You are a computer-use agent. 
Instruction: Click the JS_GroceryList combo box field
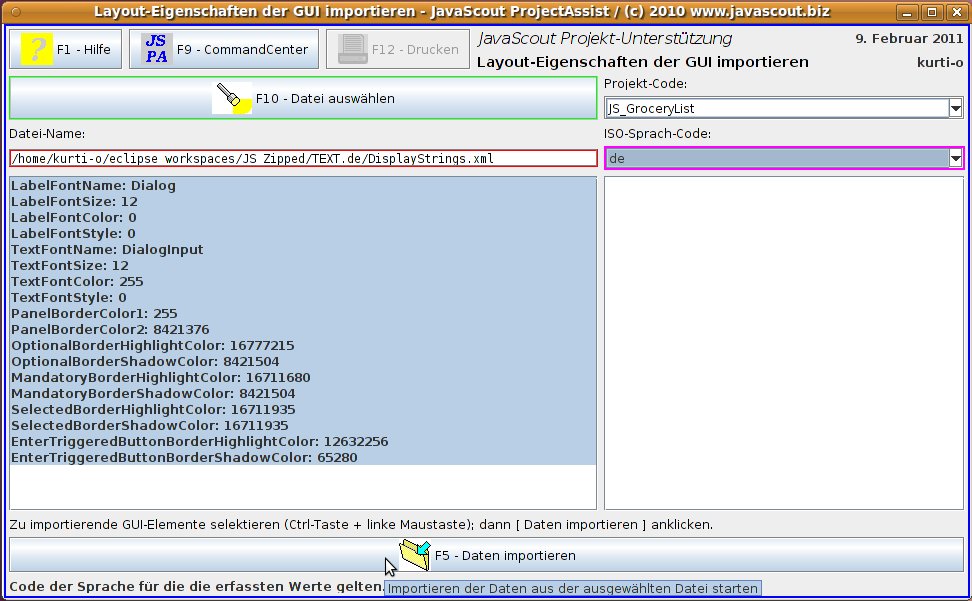click(x=775, y=108)
